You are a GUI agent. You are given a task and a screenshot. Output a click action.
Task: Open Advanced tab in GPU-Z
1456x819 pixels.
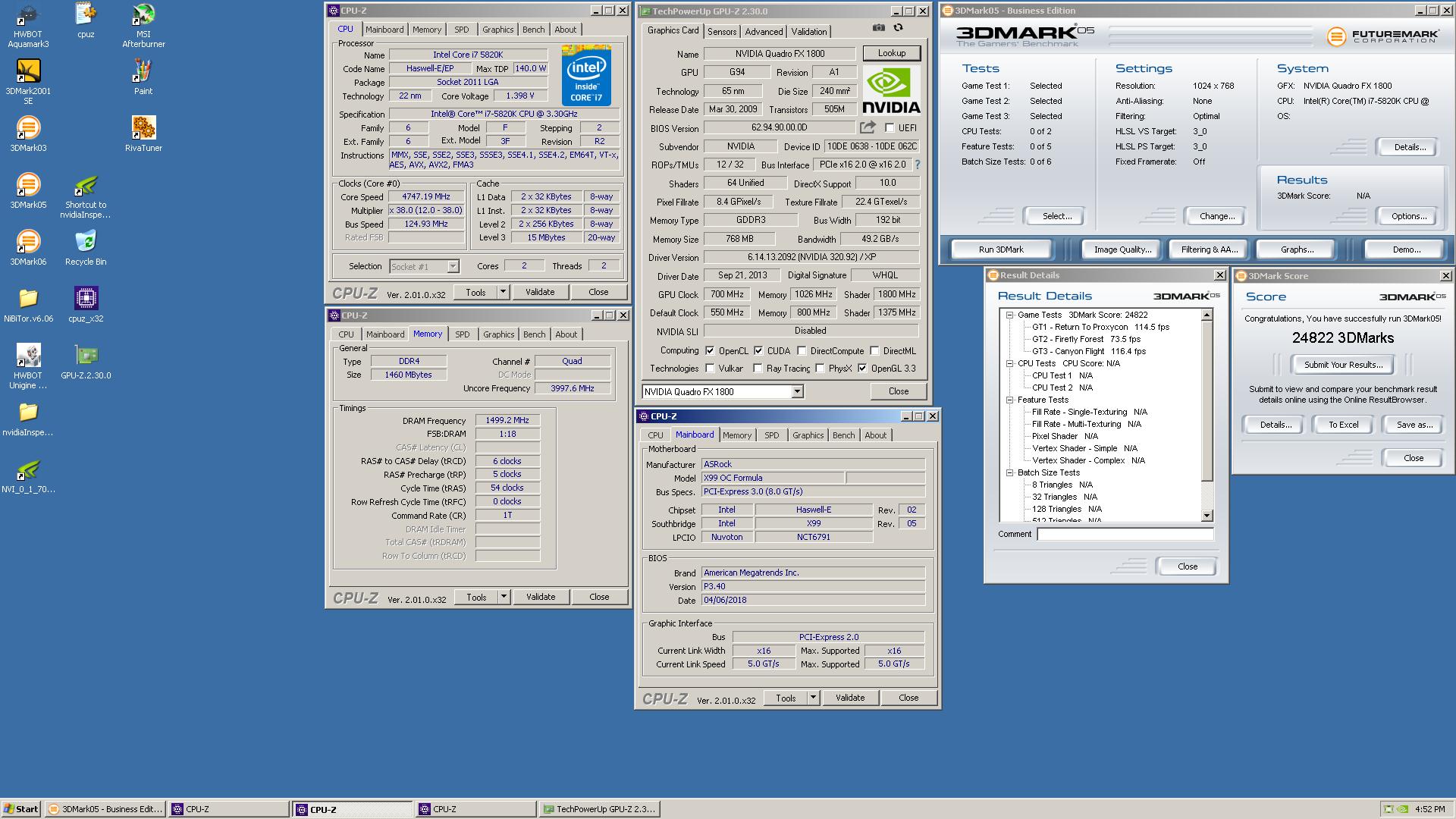[764, 32]
